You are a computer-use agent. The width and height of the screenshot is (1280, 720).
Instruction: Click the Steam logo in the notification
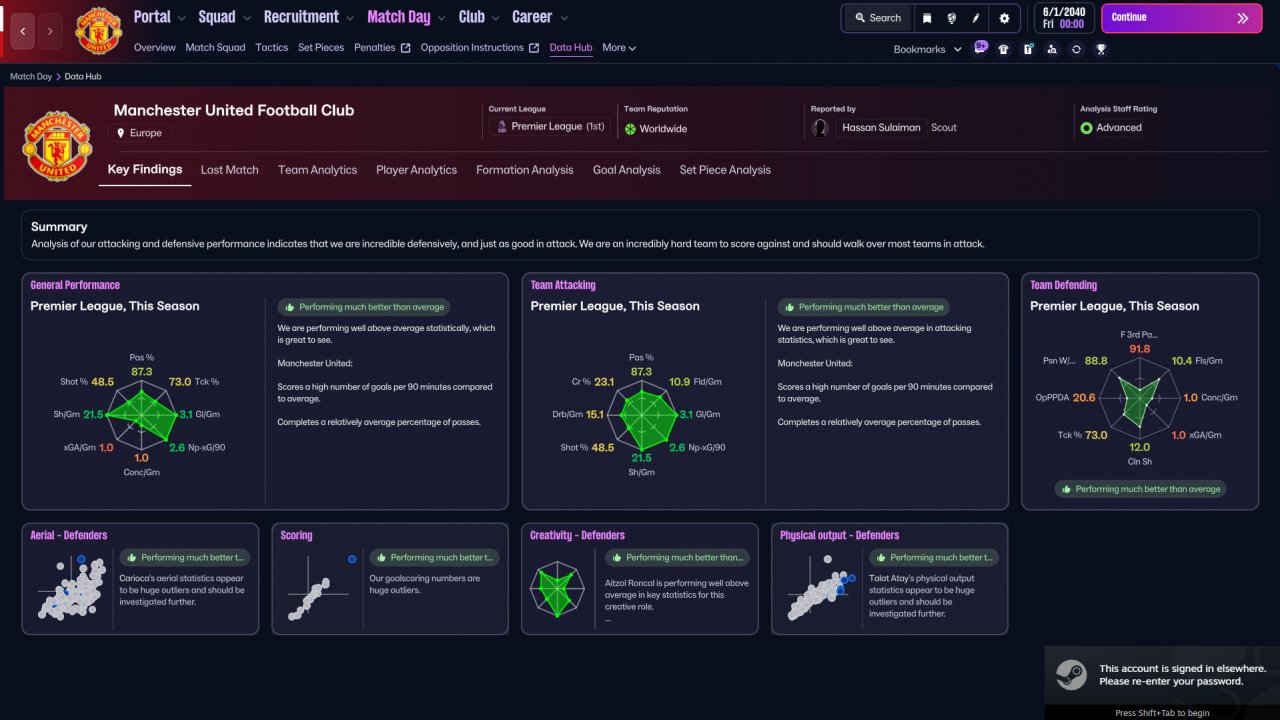click(x=1073, y=677)
